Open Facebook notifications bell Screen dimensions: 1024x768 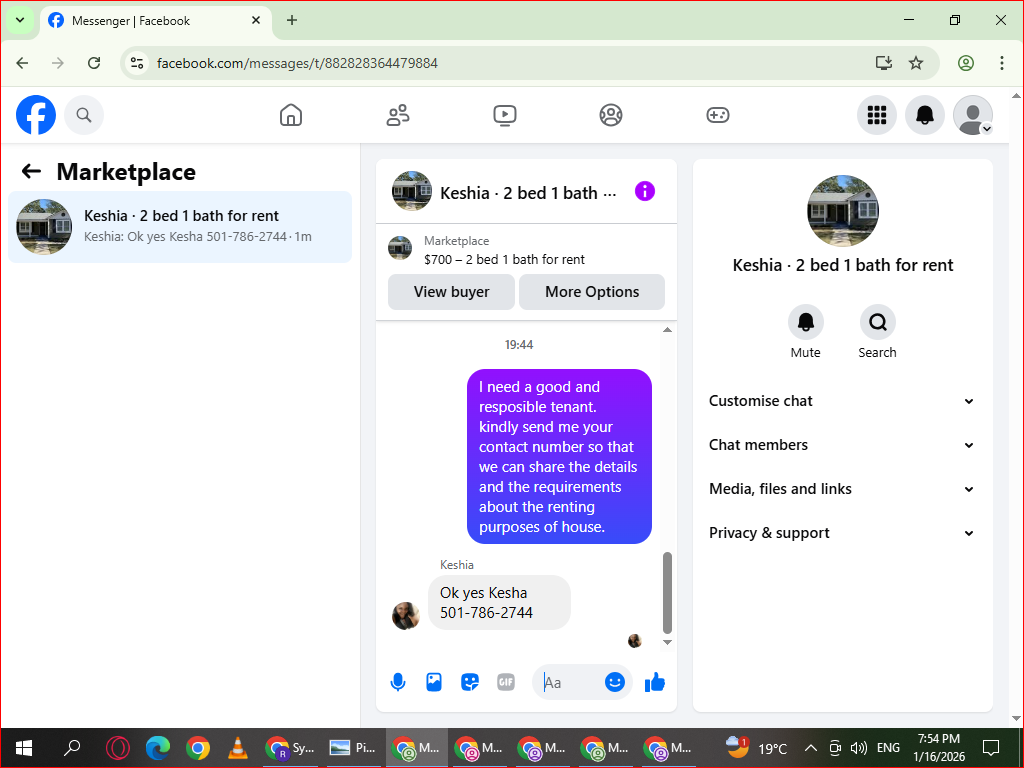[925, 115]
